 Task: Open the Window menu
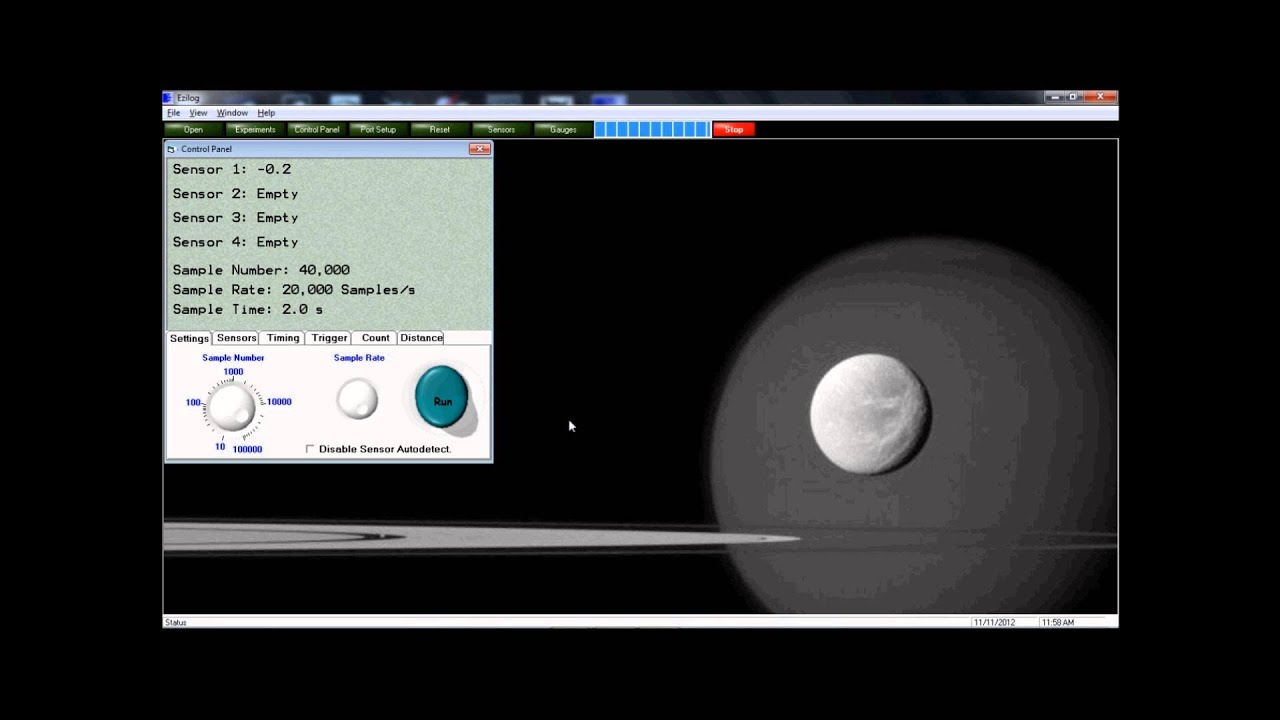click(232, 113)
